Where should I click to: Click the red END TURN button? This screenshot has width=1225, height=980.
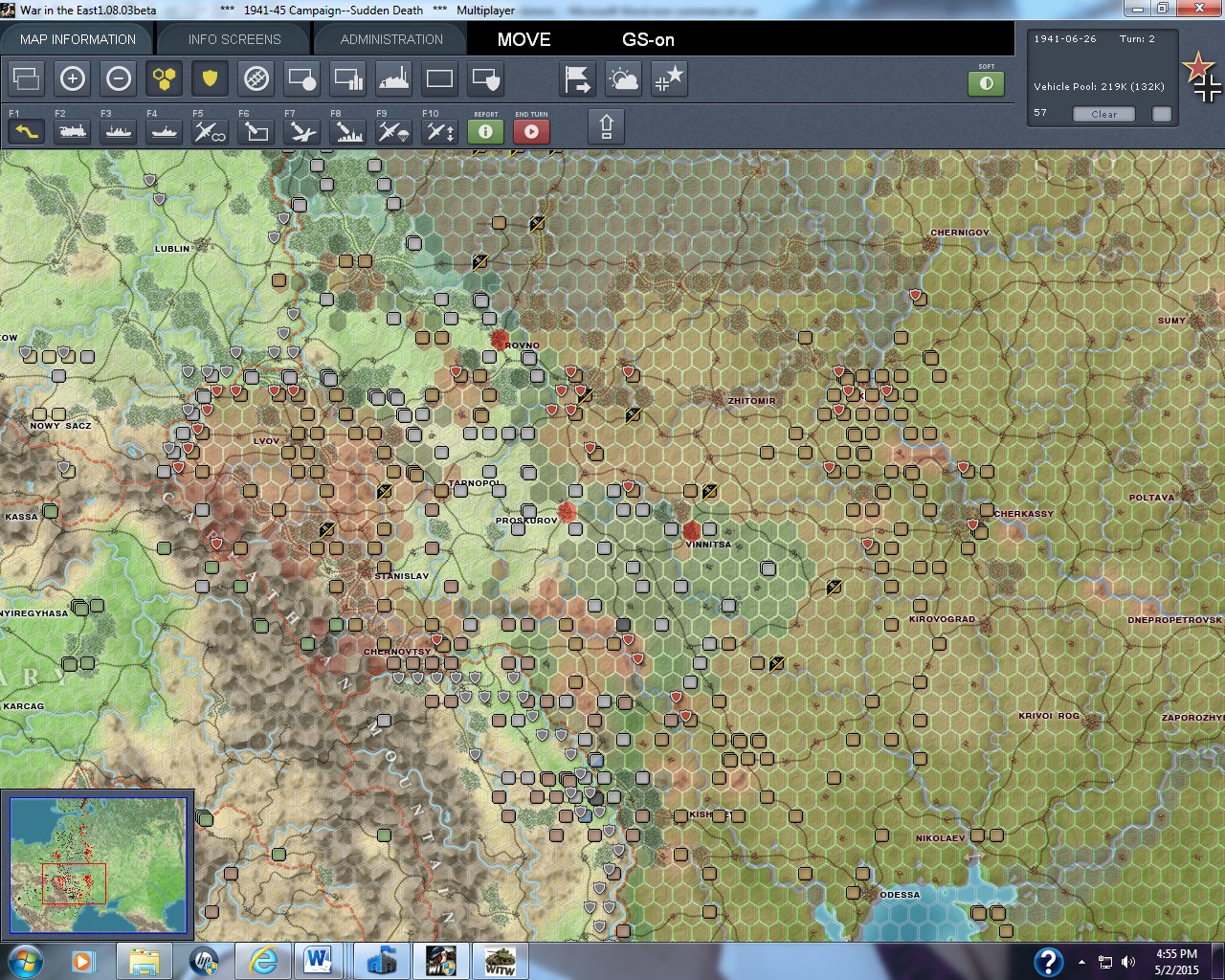pyautogui.click(x=532, y=131)
